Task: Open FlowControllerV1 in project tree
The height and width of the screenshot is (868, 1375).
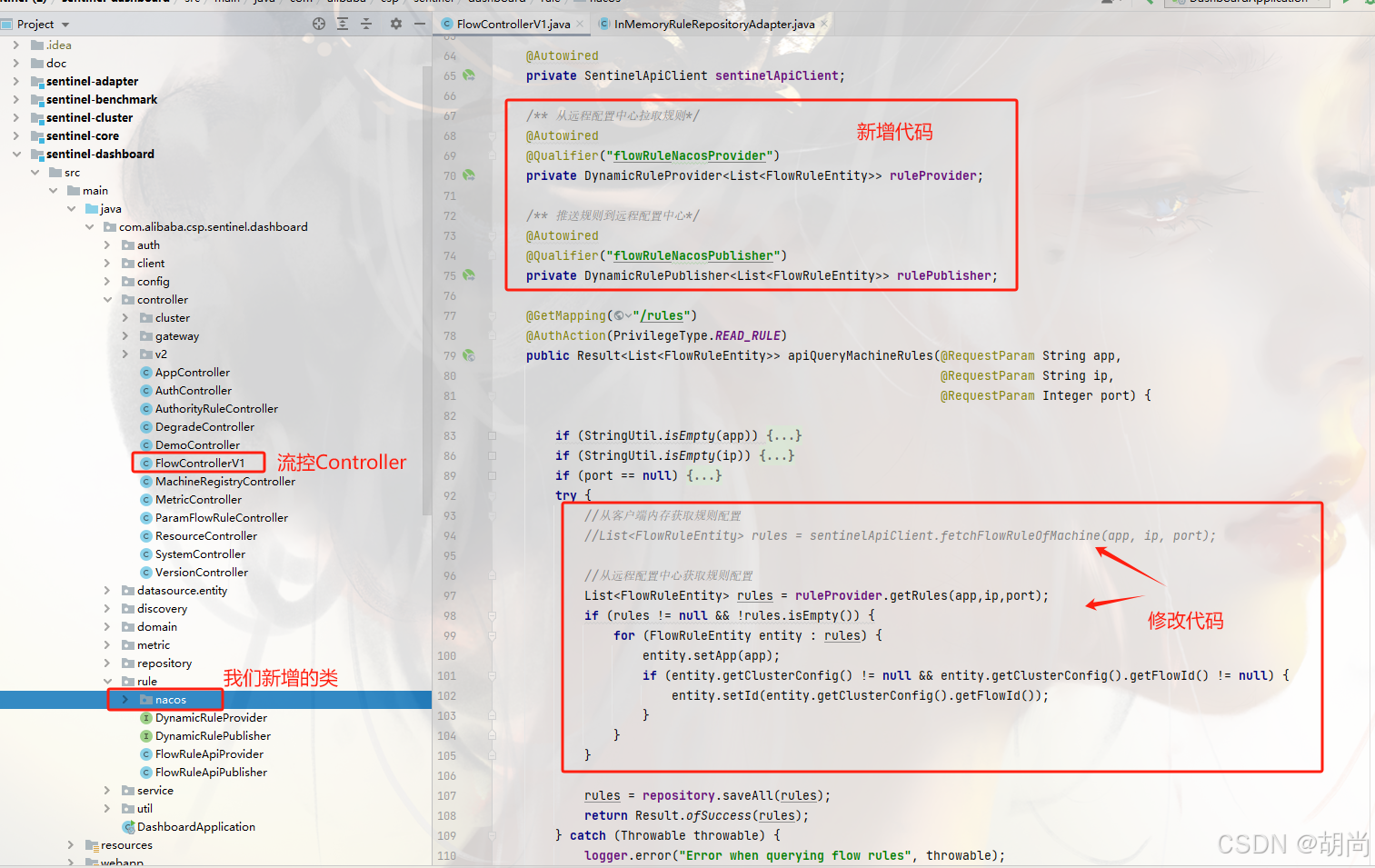Action: point(199,464)
